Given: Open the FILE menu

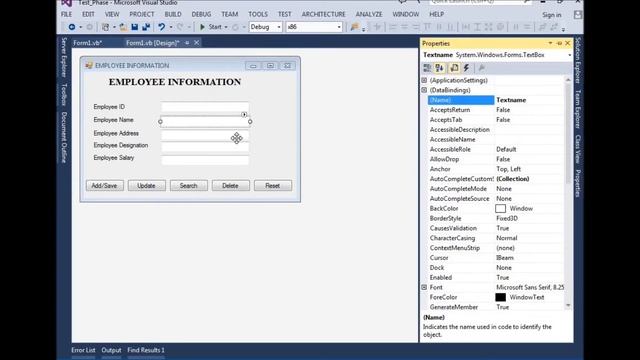Looking at the screenshot, I should click(67, 14).
